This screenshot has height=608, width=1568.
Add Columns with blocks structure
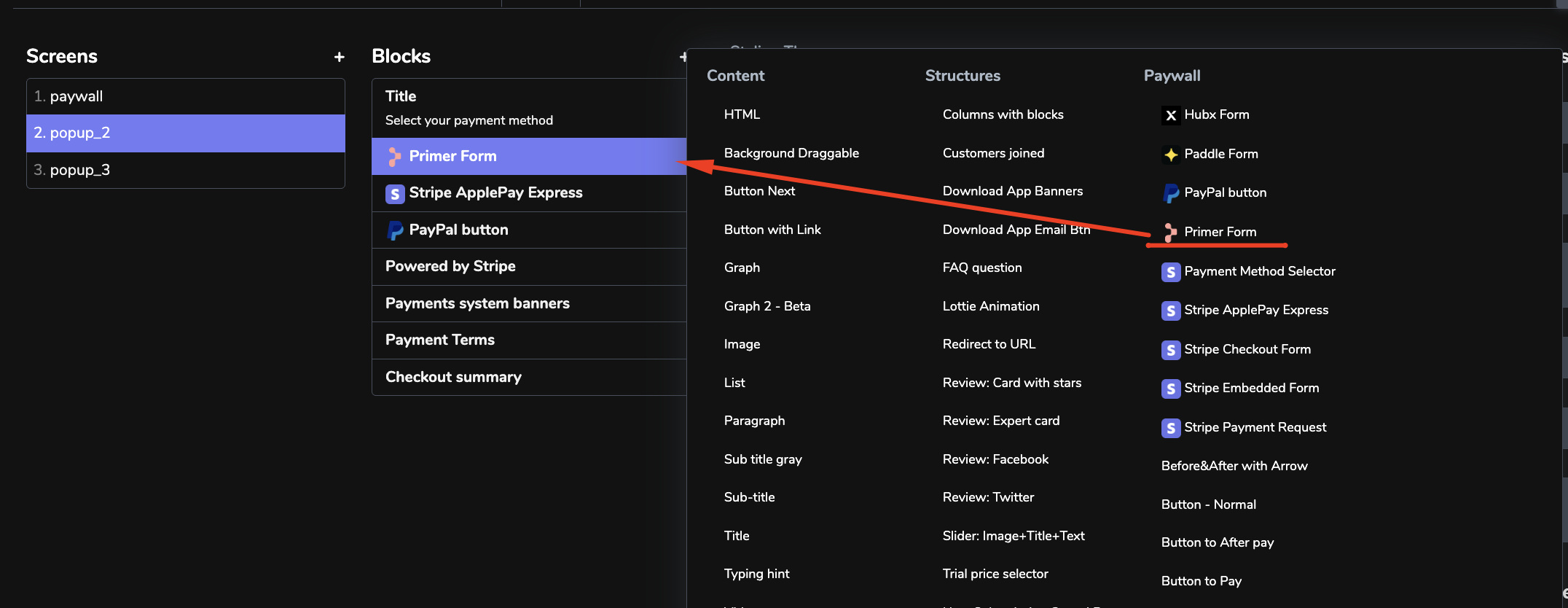pos(1003,114)
